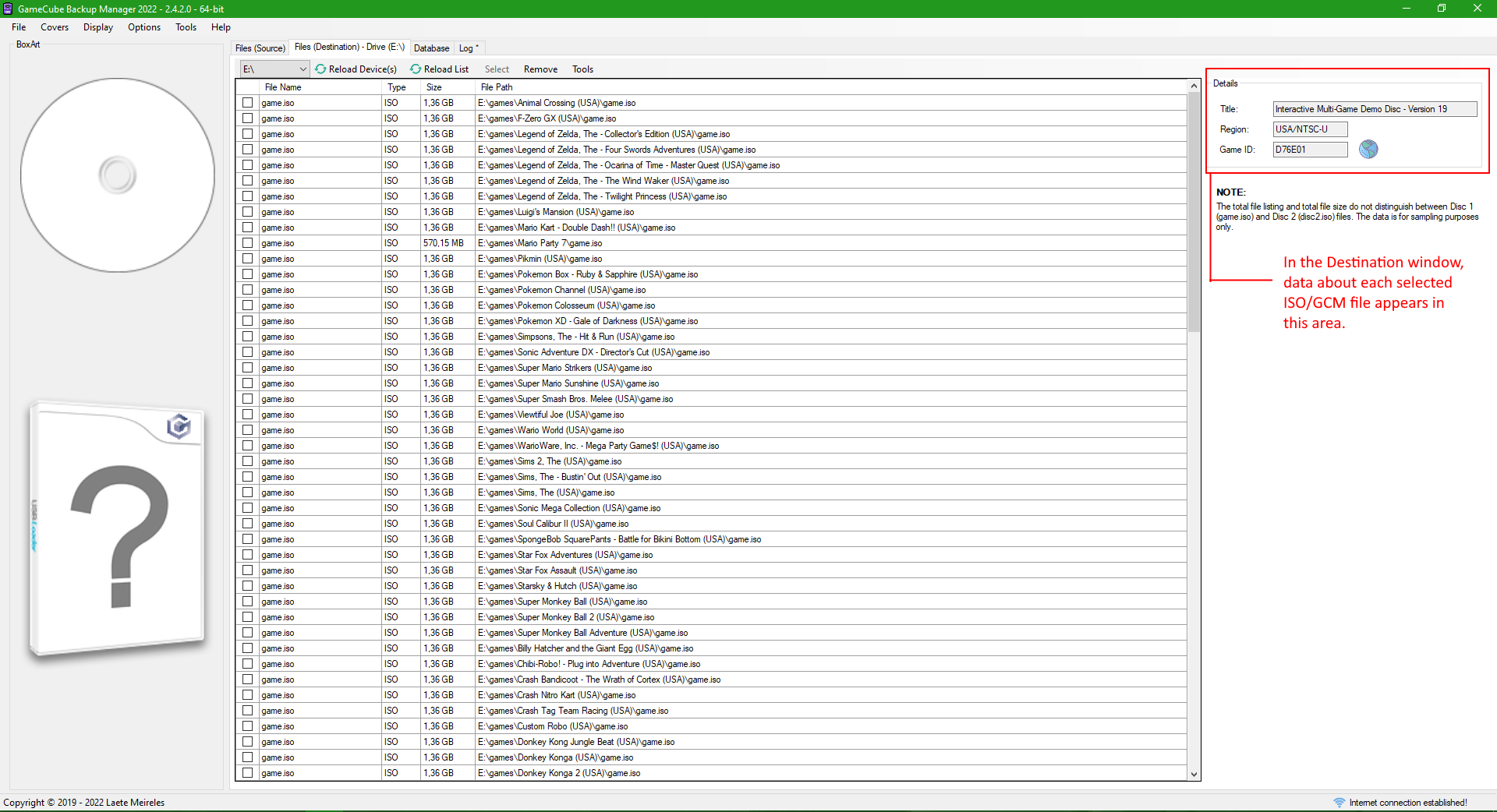Open the Display menu

pyautogui.click(x=98, y=27)
